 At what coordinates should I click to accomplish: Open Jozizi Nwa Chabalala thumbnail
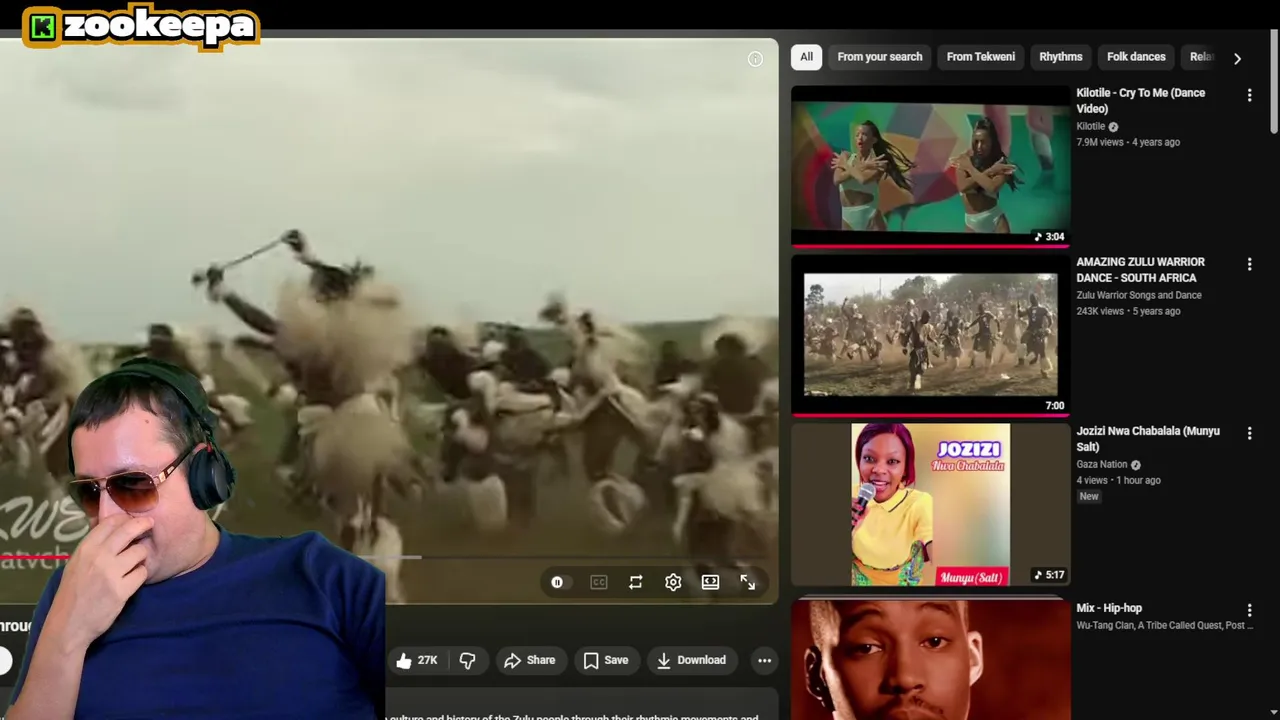point(930,504)
